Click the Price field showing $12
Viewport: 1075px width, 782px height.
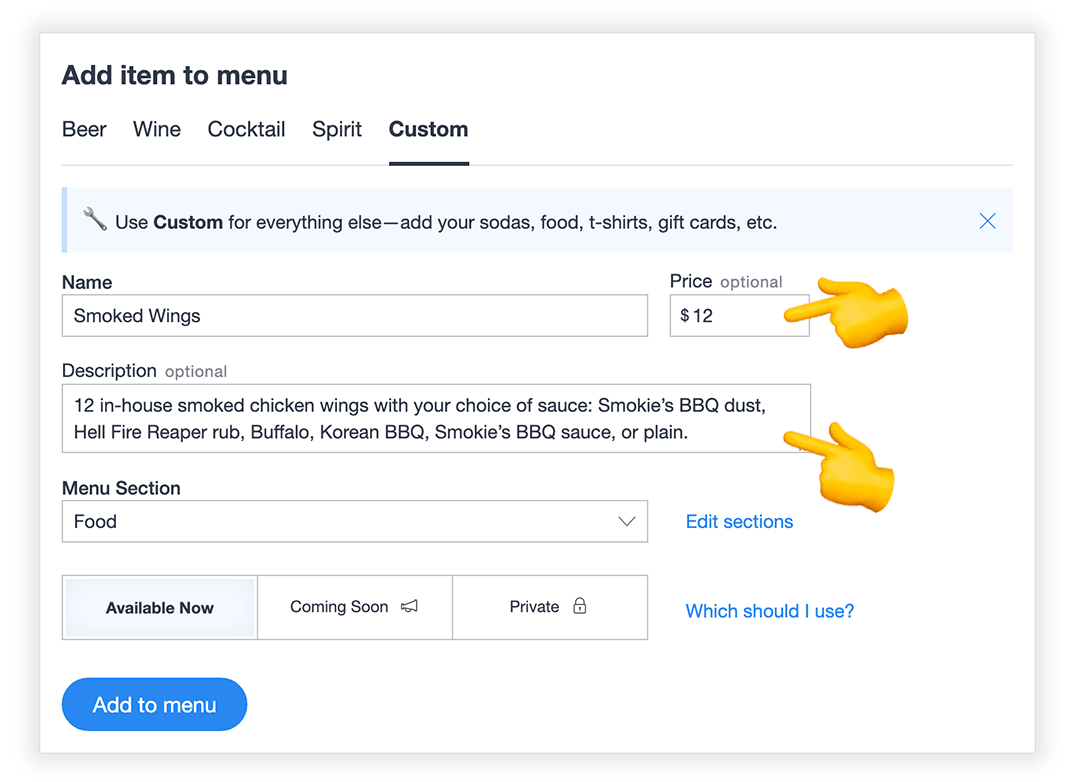[739, 315]
